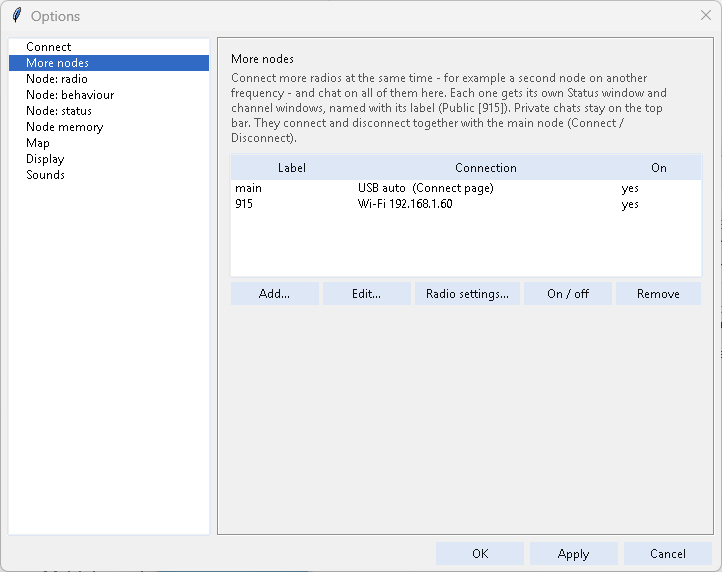Select Node memory in sidebar
The width and height of the screenshot is (722, 572).
[x=109, y=127]
